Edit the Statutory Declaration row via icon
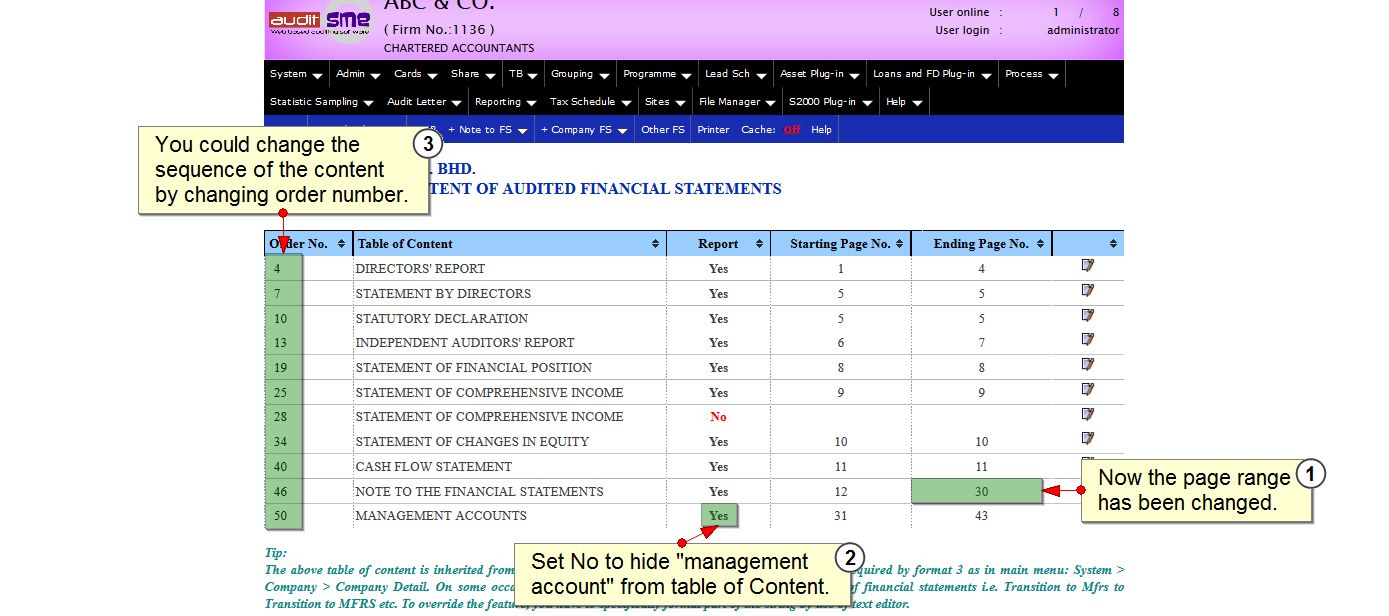The image size is (1389, 616). point(1087,316)
